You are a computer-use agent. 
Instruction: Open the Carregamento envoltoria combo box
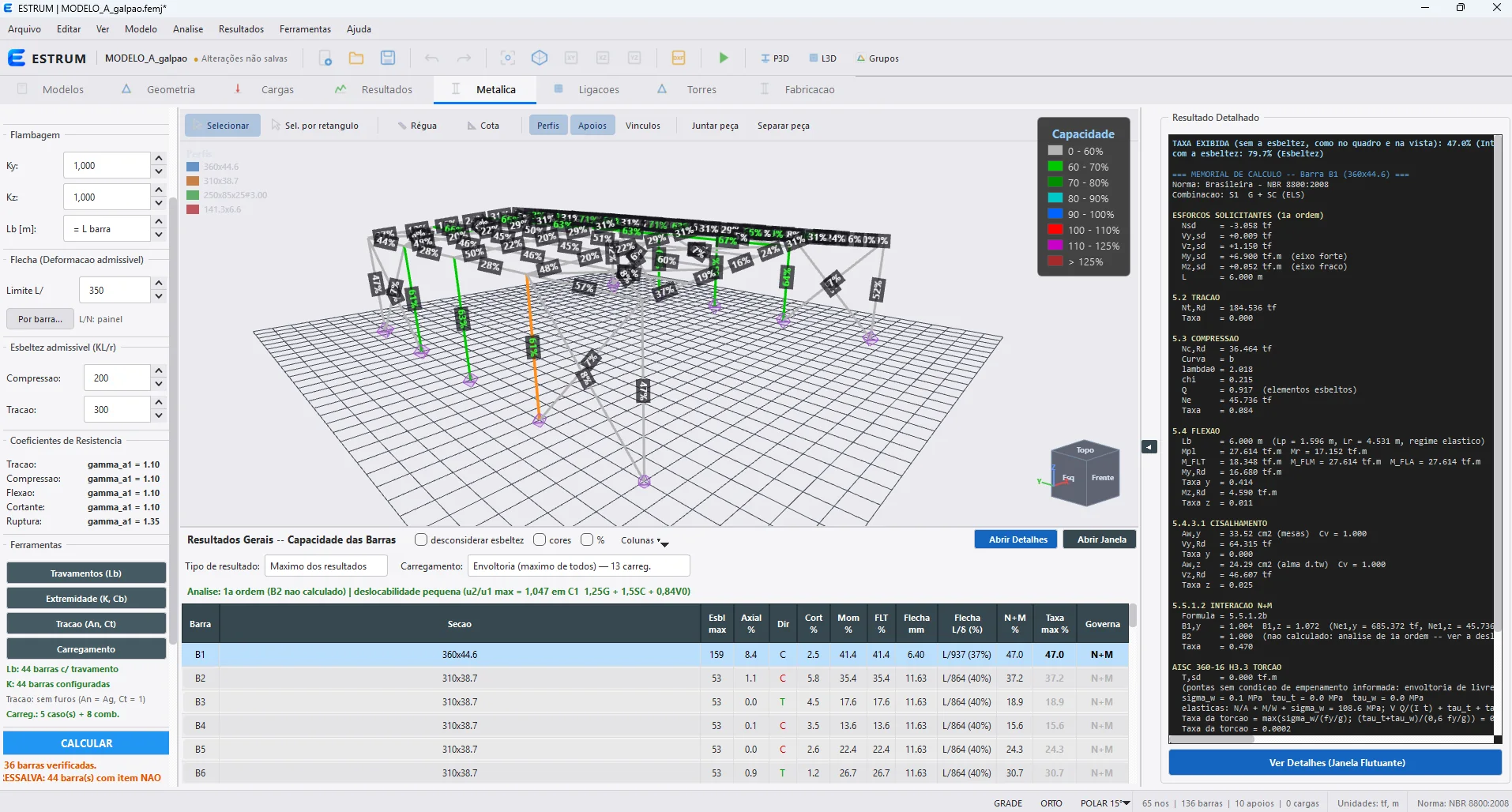click(579, 566)
